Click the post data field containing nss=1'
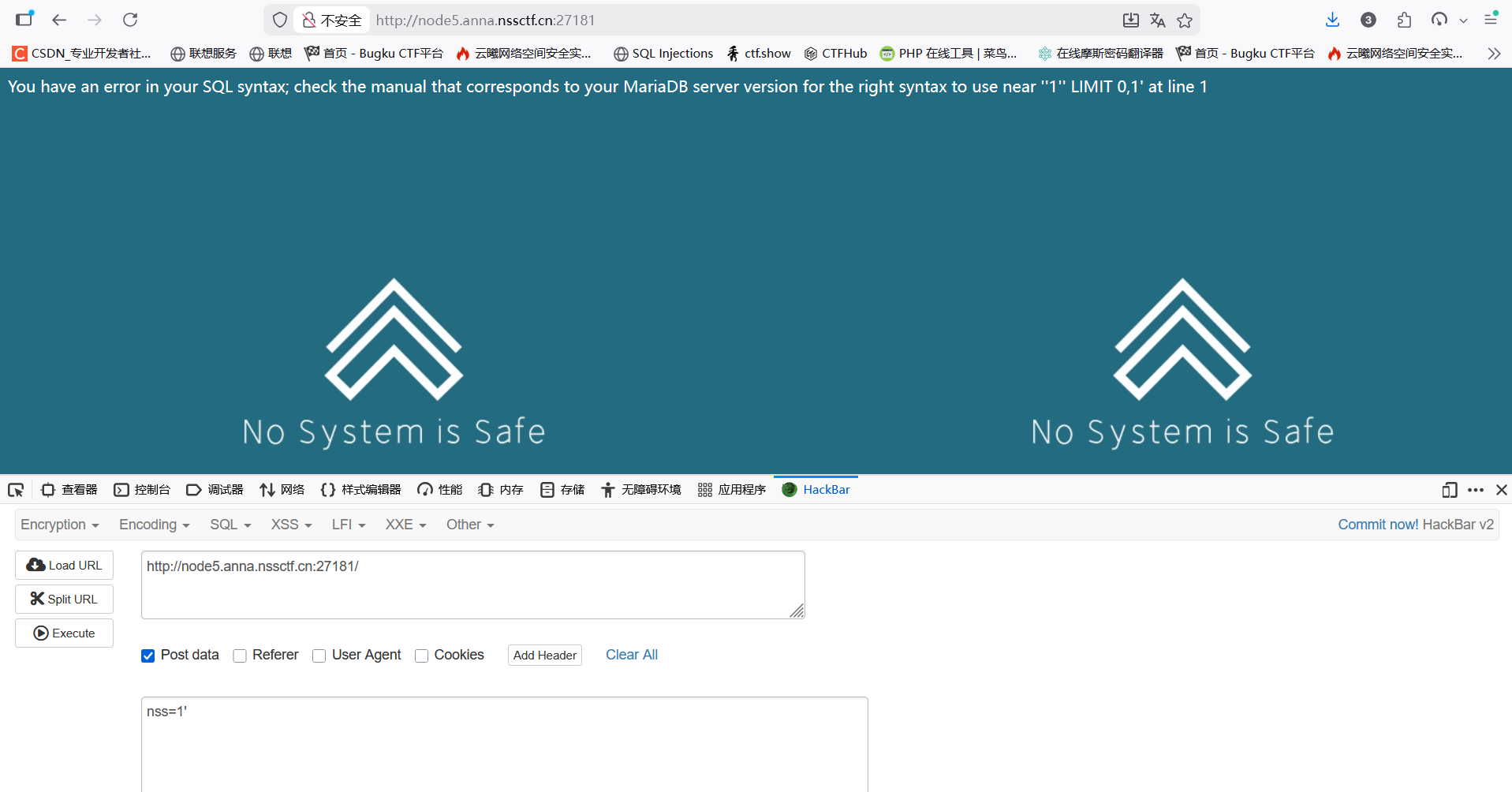The height and width of the screenshot is (792, 1512). click(505, 744)
